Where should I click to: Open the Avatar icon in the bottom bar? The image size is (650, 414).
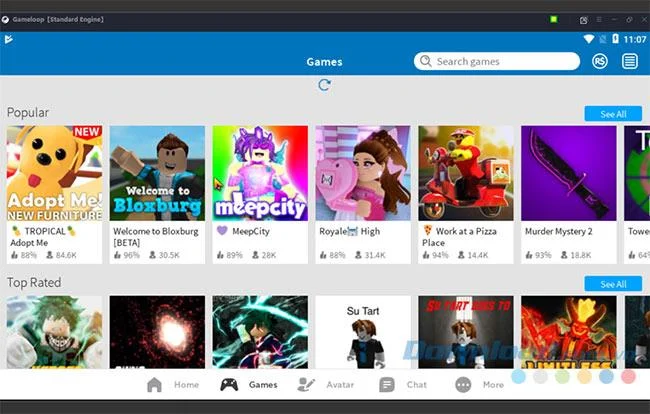(306, 385)
